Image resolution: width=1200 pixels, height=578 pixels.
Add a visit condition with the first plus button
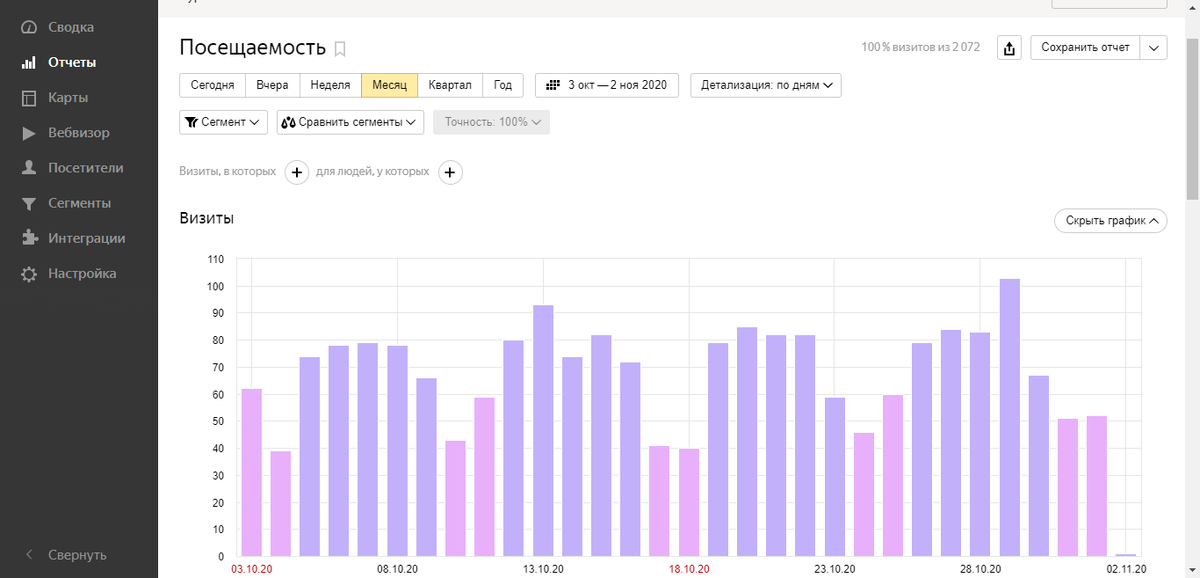point(297,172)
